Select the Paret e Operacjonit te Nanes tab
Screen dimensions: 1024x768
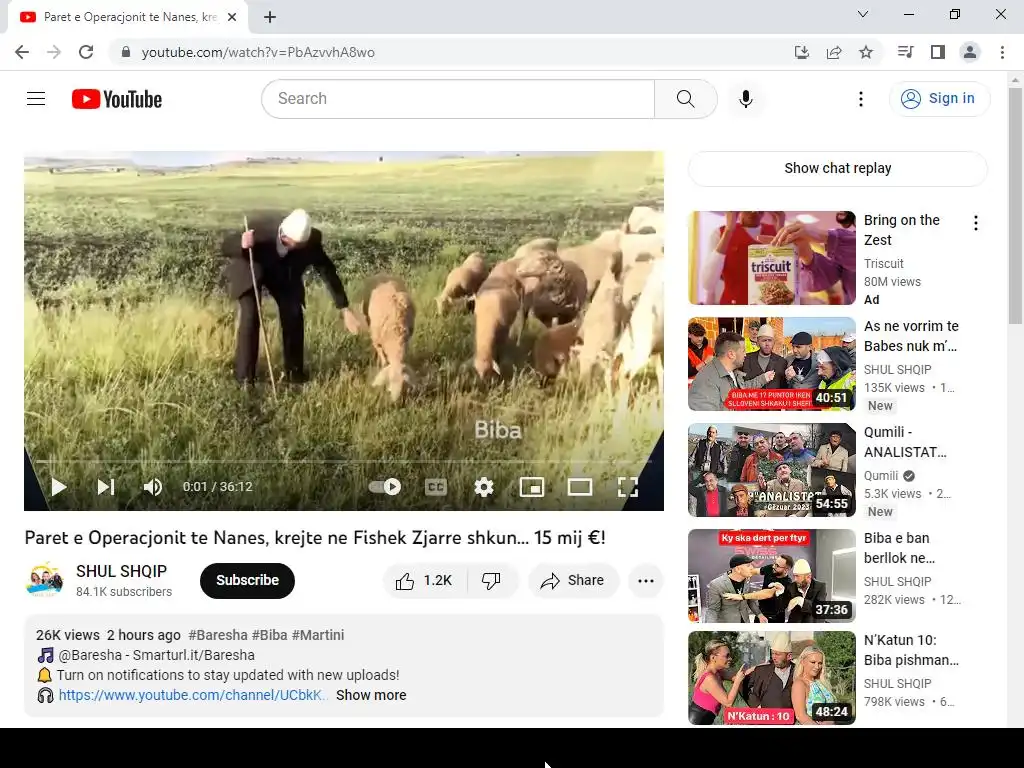[x=128, y=17]
